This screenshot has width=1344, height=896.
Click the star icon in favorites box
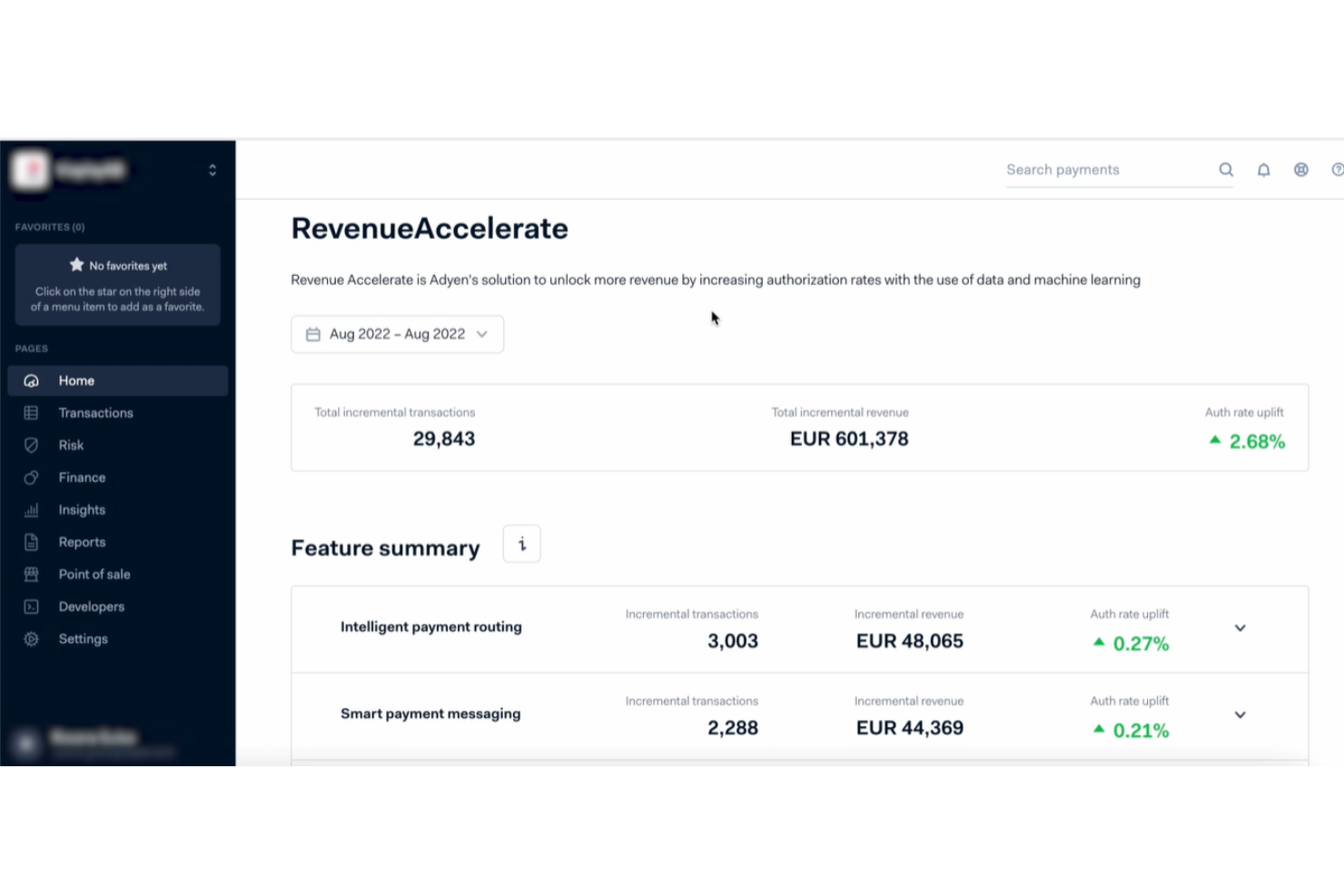[77, 265]
